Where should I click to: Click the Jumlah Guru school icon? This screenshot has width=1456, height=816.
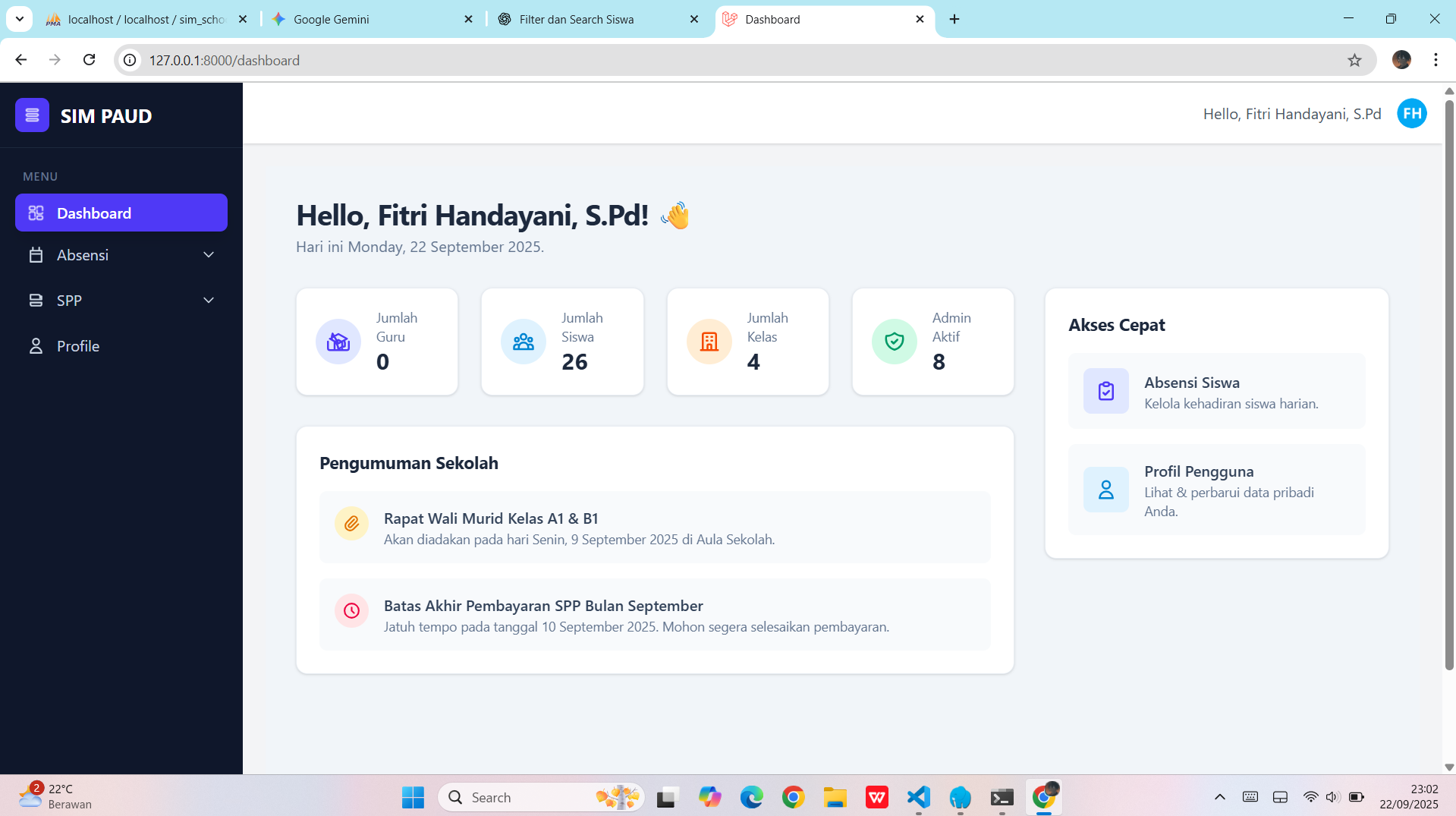[x=338, y=342]
